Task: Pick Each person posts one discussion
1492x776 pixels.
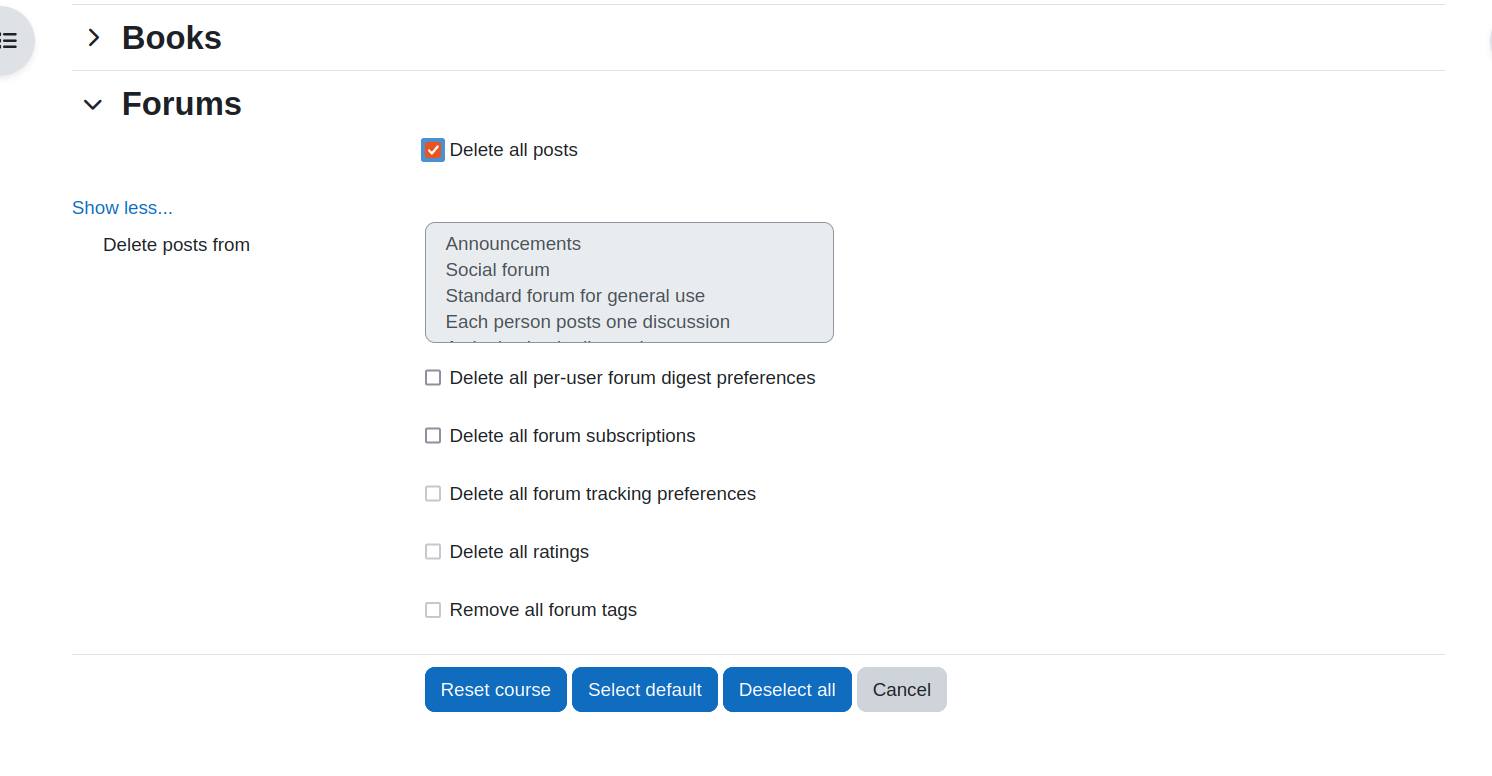Action: click(x=588, y=322)
